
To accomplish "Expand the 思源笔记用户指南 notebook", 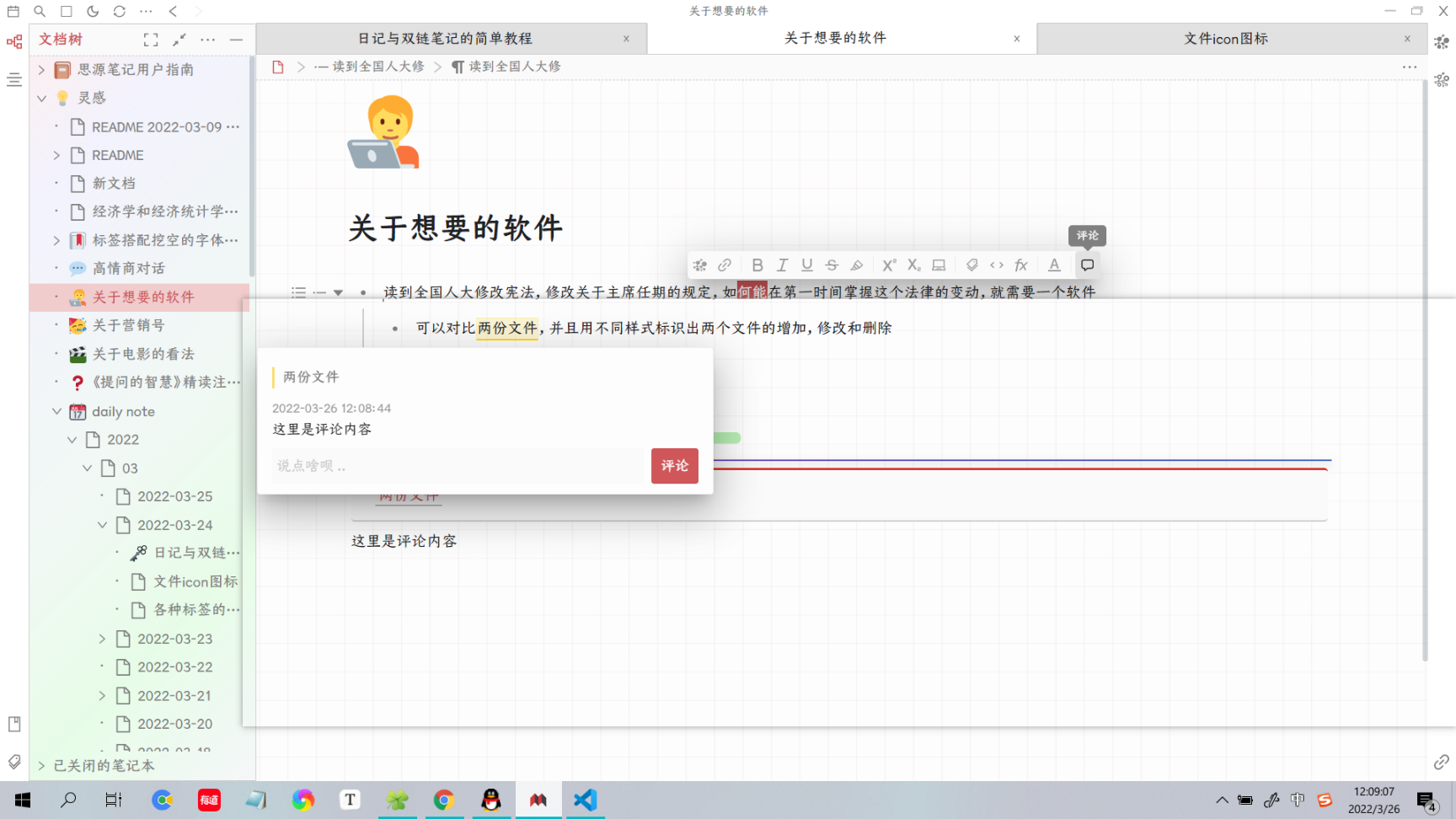I will pyautogui.click(x=41, y=70).
